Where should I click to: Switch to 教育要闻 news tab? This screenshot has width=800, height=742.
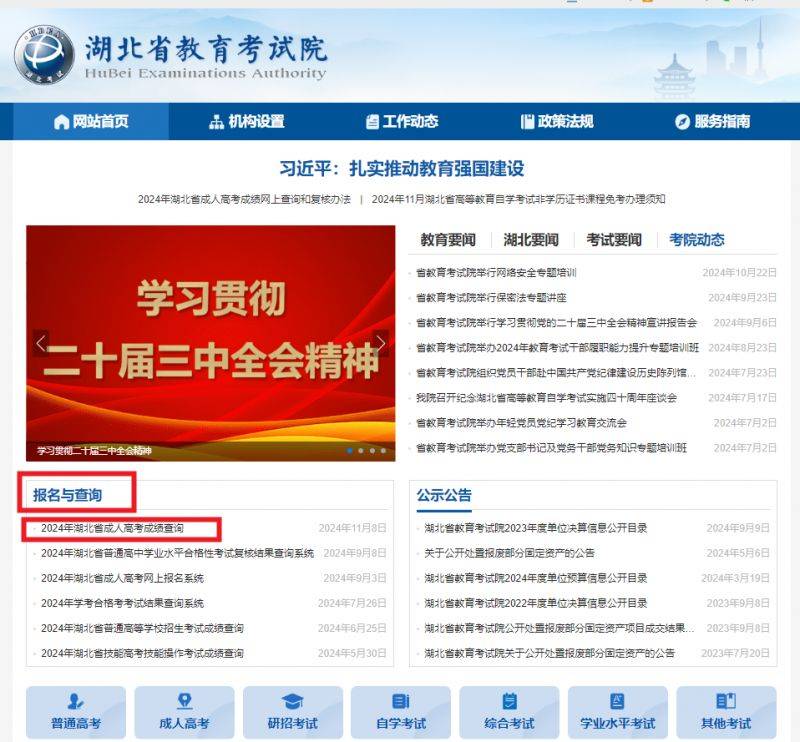pos(448,240)
